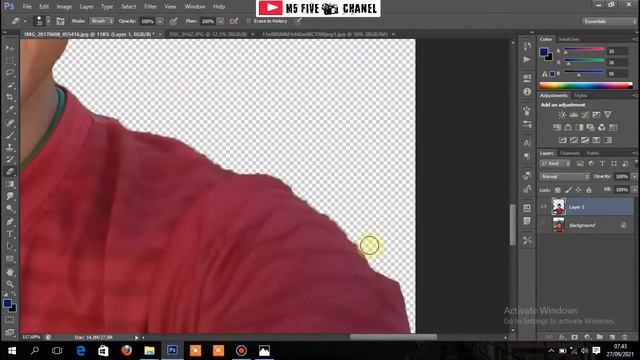Switch to the Paths tab
This screenshot has width=640, height=360.
[x=593, y=153]
